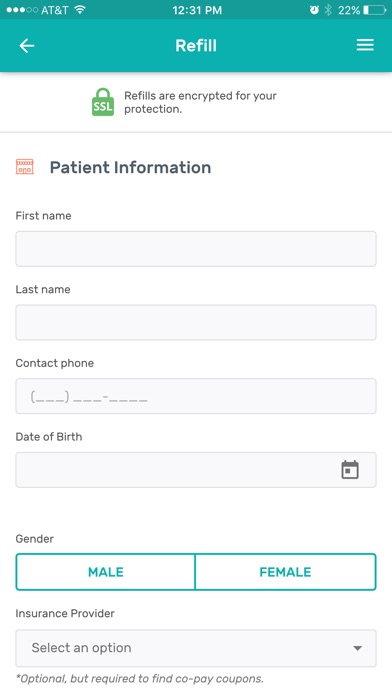Select MALE gender option
392x696 pixels.
[x=106, y=572]
